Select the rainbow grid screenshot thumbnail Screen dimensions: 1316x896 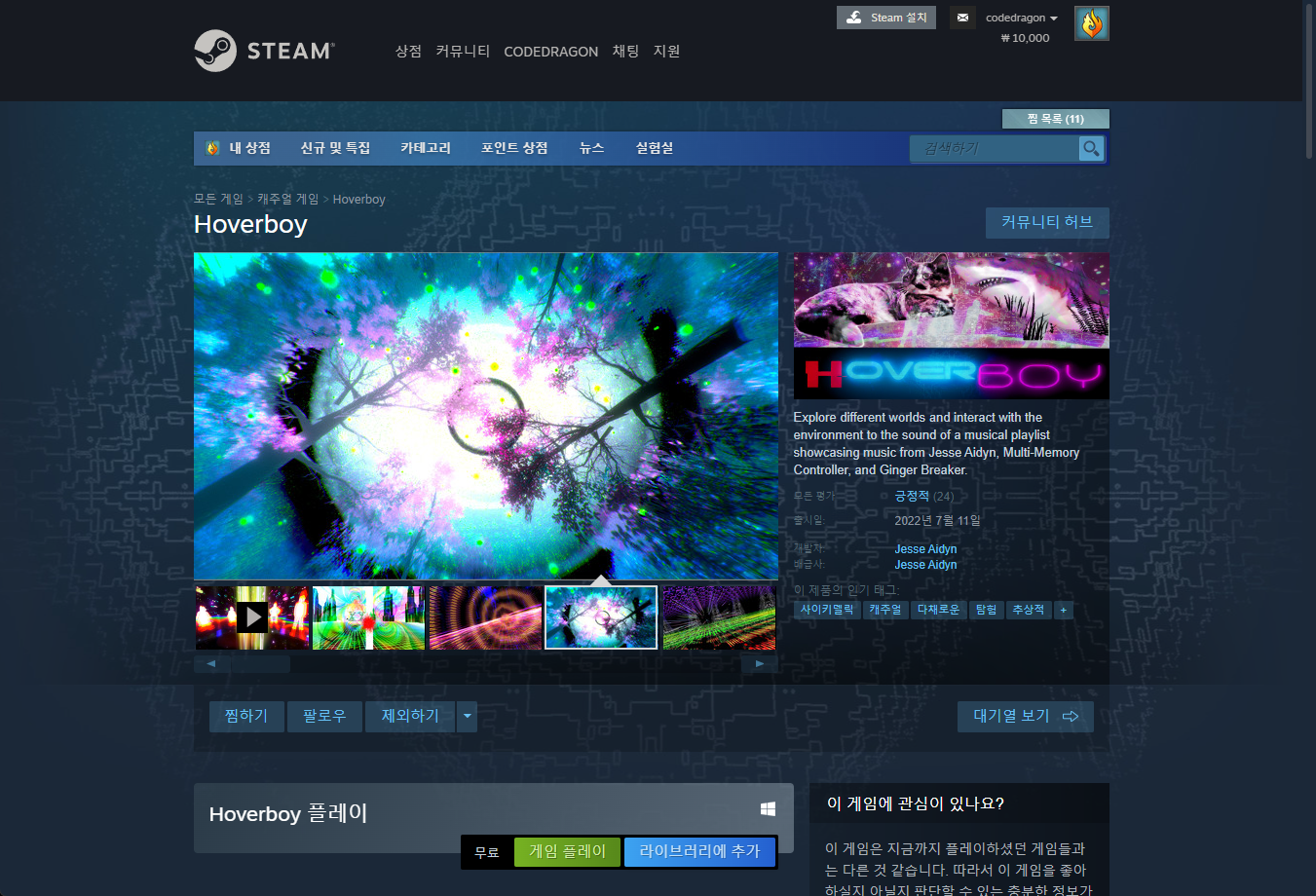click(720, 617)
